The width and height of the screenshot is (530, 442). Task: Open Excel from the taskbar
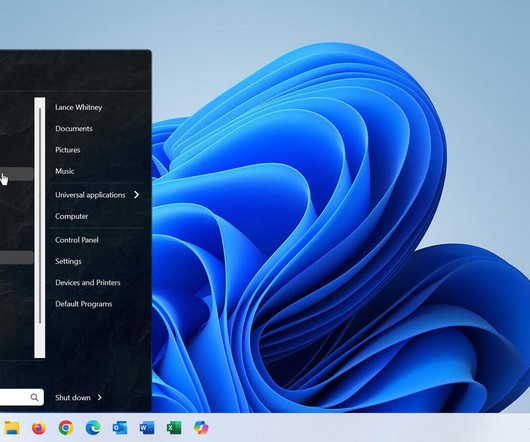tap(174, 427)
